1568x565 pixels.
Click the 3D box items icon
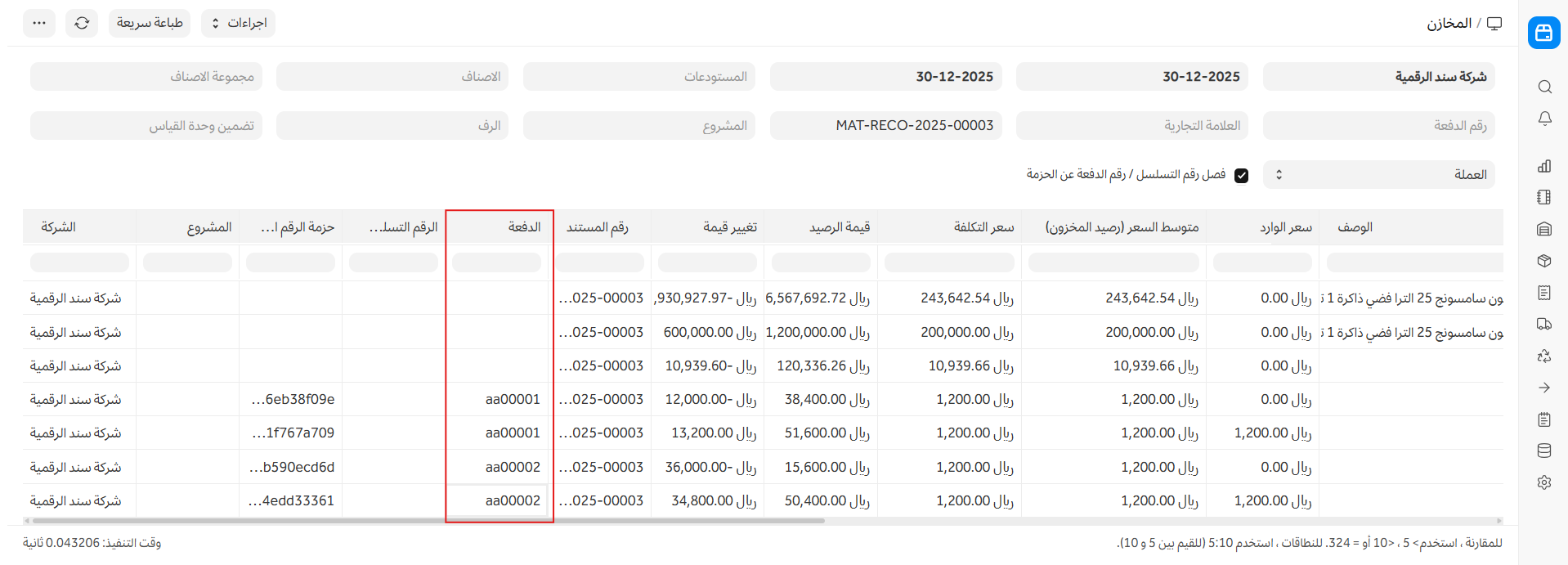(x=1543, y=261)
